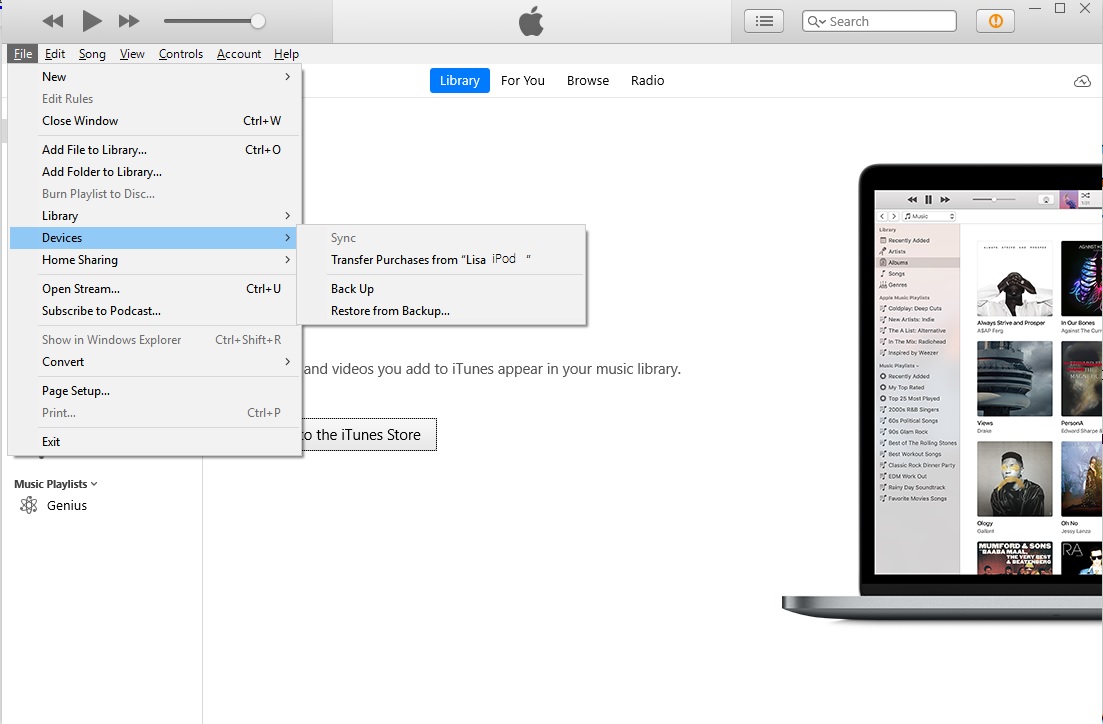The image size is (1103, 724).
Task: Expand the Home Sharing submenu
Action: [155, 260]
